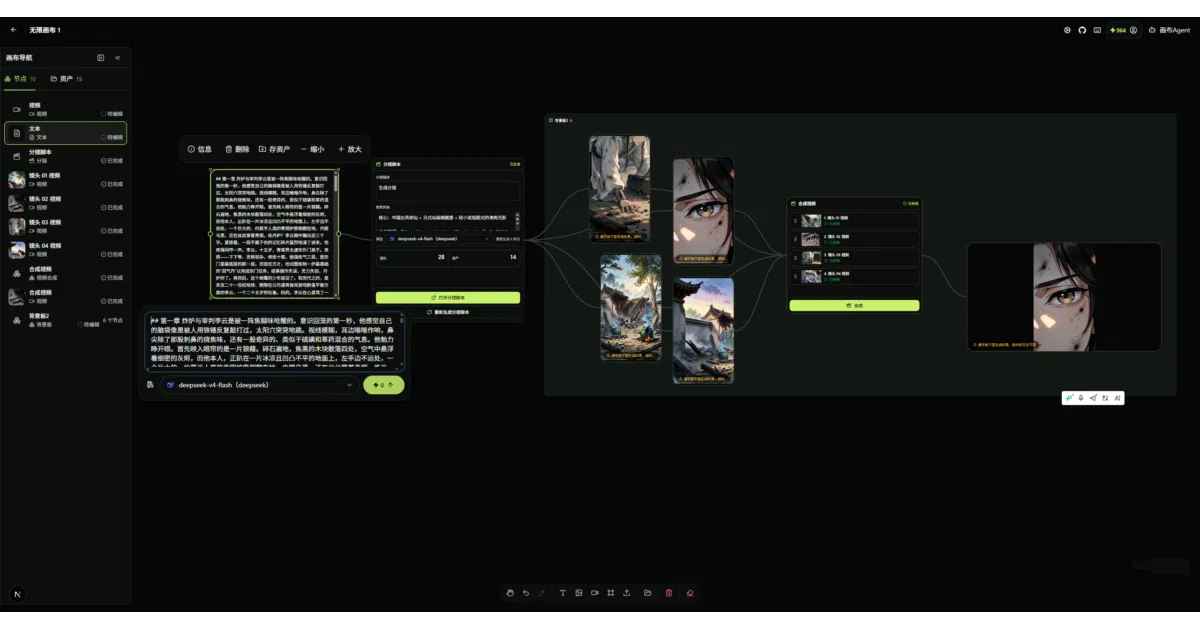Select 镜头 03 视频 in the node list
The width and height of the screenshot is (1200, 630).
(66, 227)
